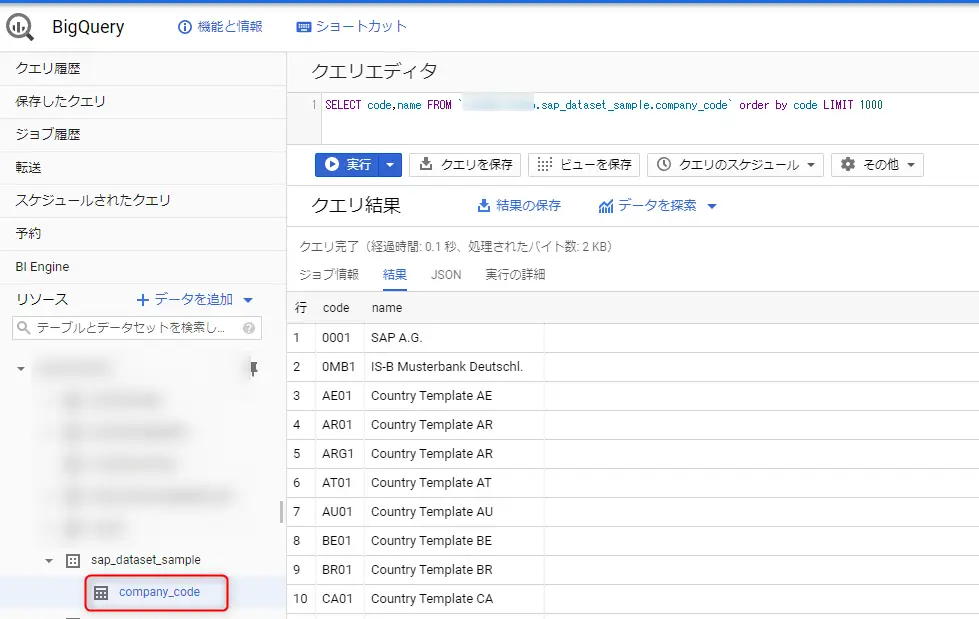Select the cell with code AT01
The image size is (979, 619).
pyautogui.click(x=340, y=483)
